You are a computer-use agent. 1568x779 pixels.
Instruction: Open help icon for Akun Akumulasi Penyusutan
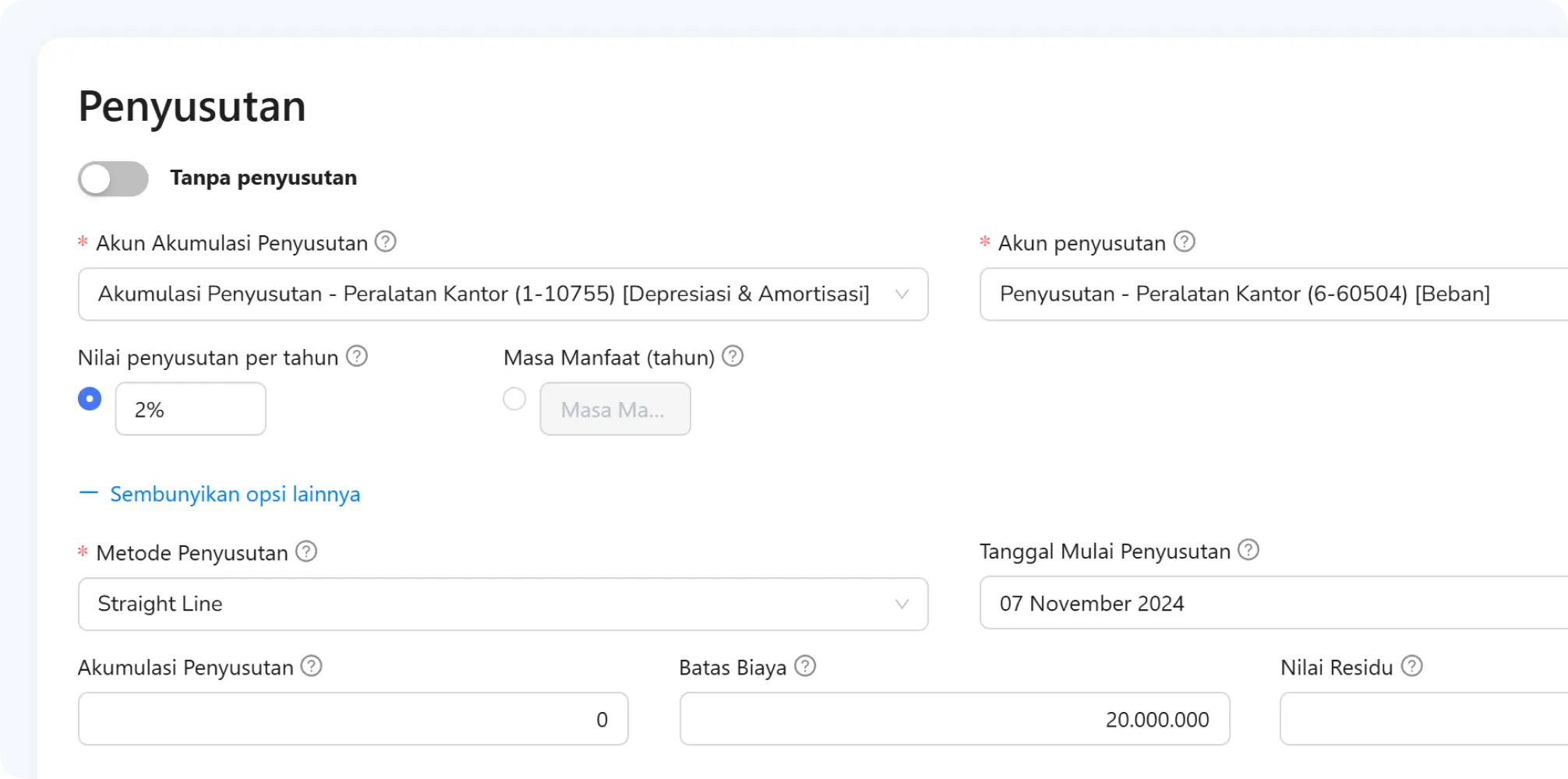[386, 241]
